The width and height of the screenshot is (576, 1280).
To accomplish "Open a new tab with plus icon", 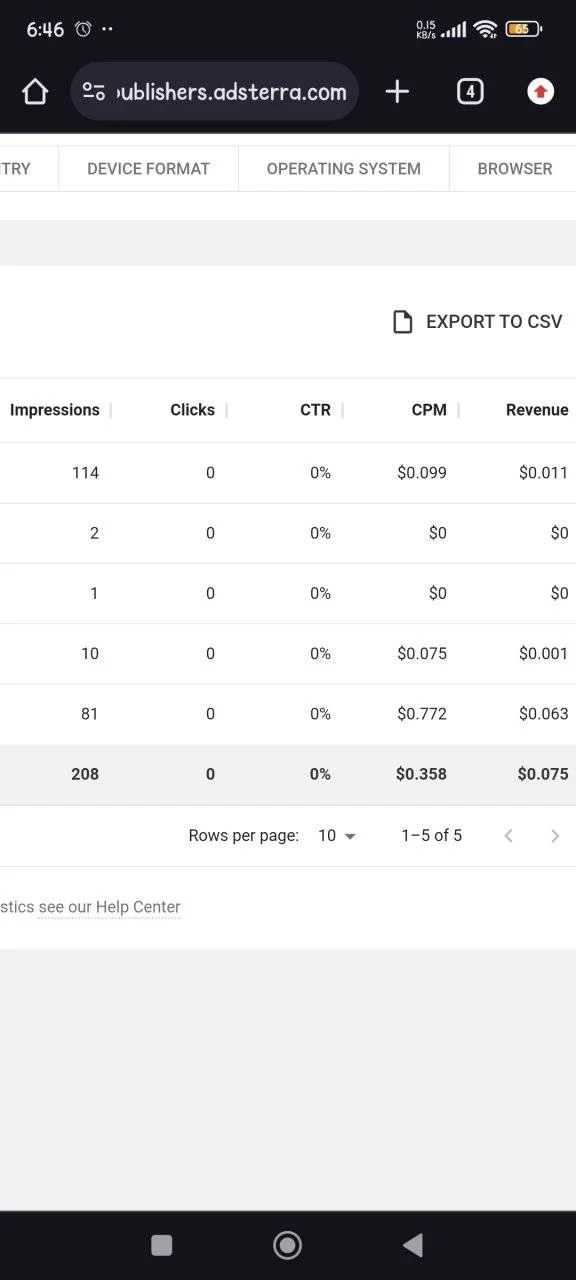I will click(397, 92).
